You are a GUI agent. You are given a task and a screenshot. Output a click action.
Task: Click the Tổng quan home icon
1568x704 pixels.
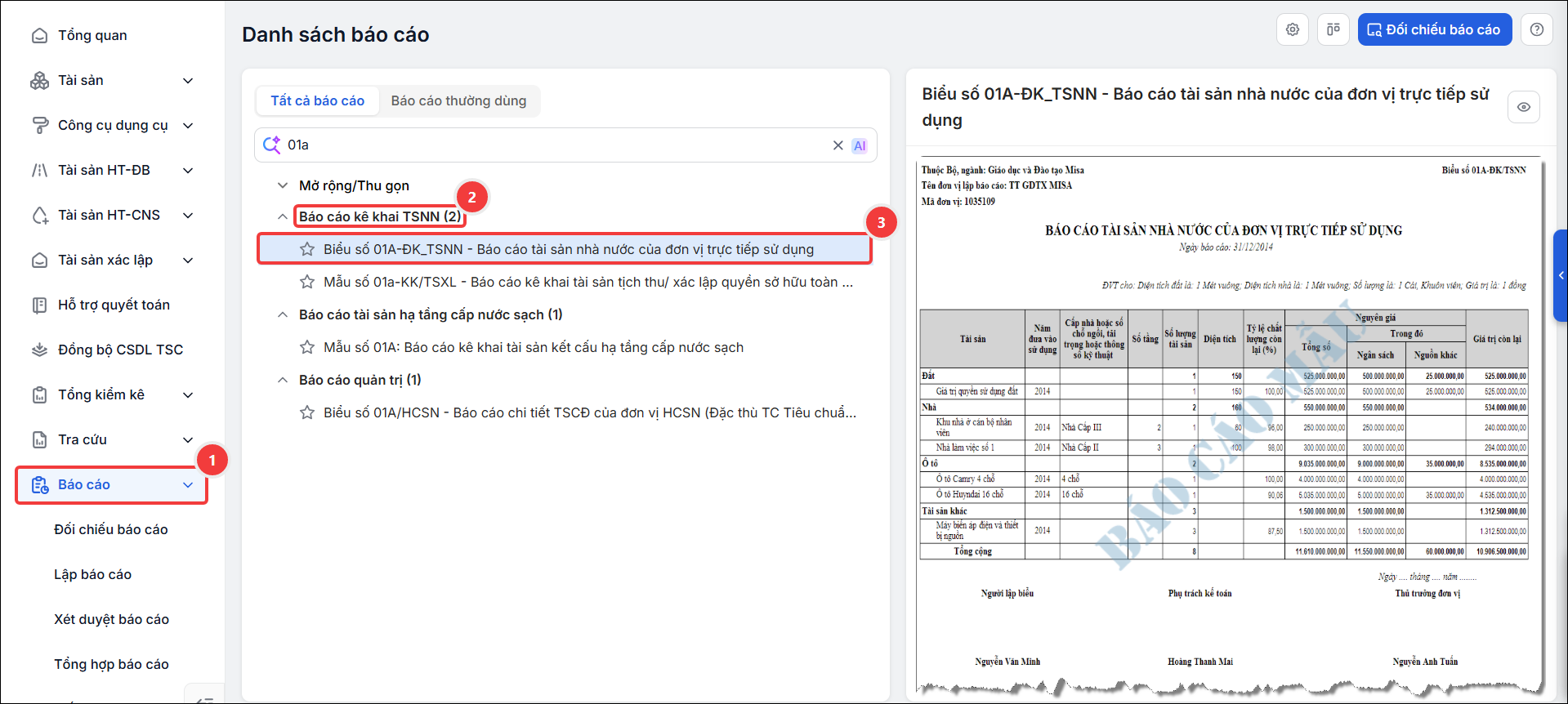[39, 36]
